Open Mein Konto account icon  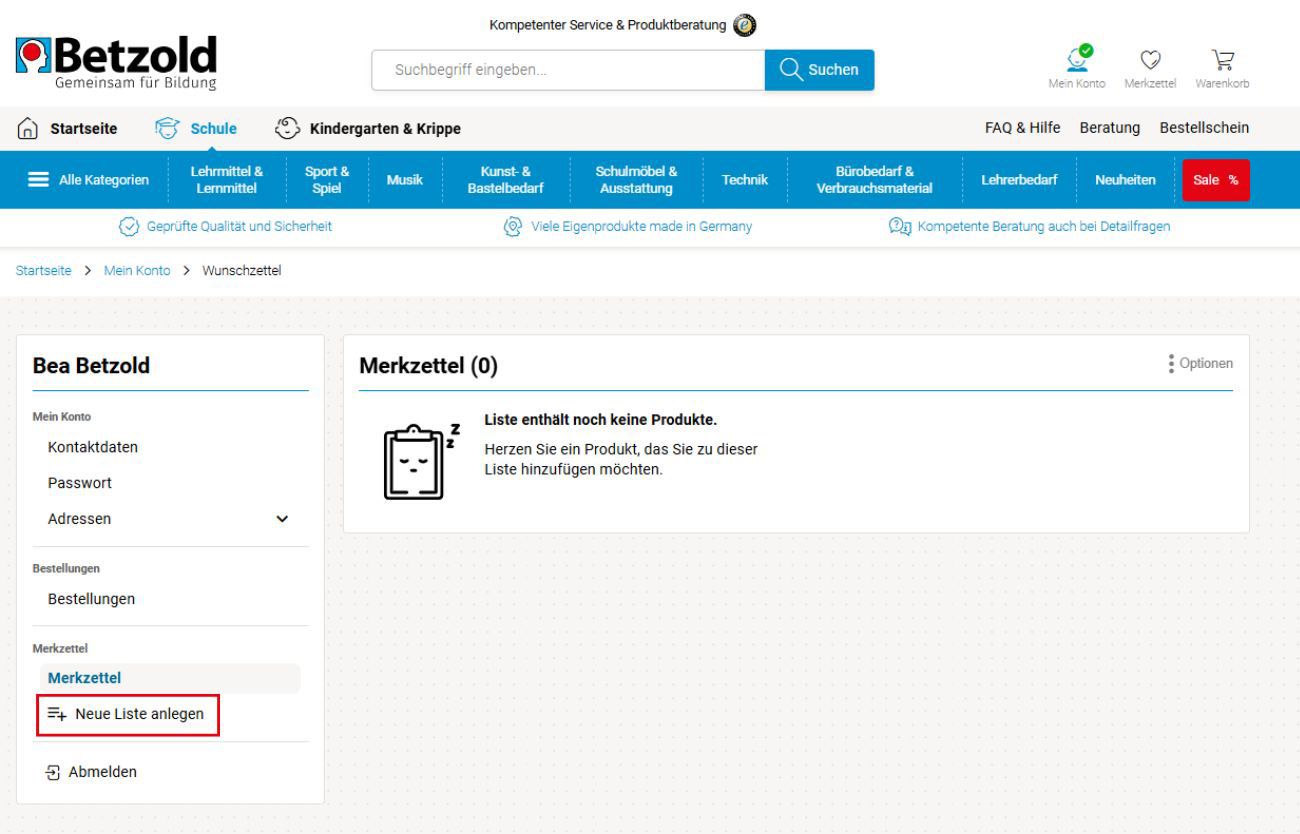[x=1078, y=58]
